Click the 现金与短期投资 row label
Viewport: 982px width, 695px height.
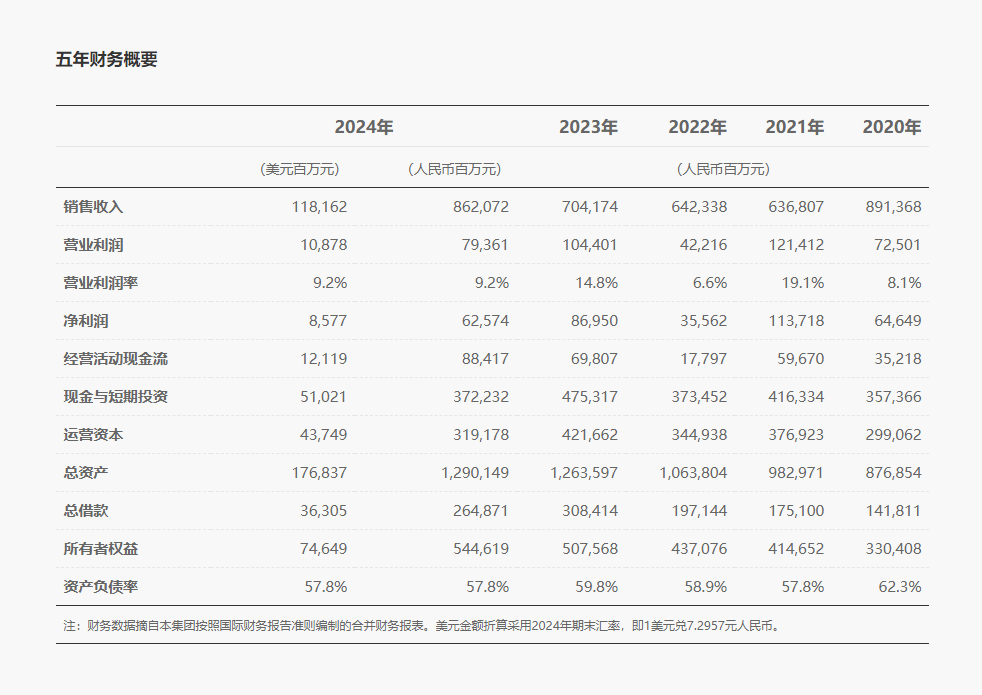pyautogui.click(x=116, y=397)
